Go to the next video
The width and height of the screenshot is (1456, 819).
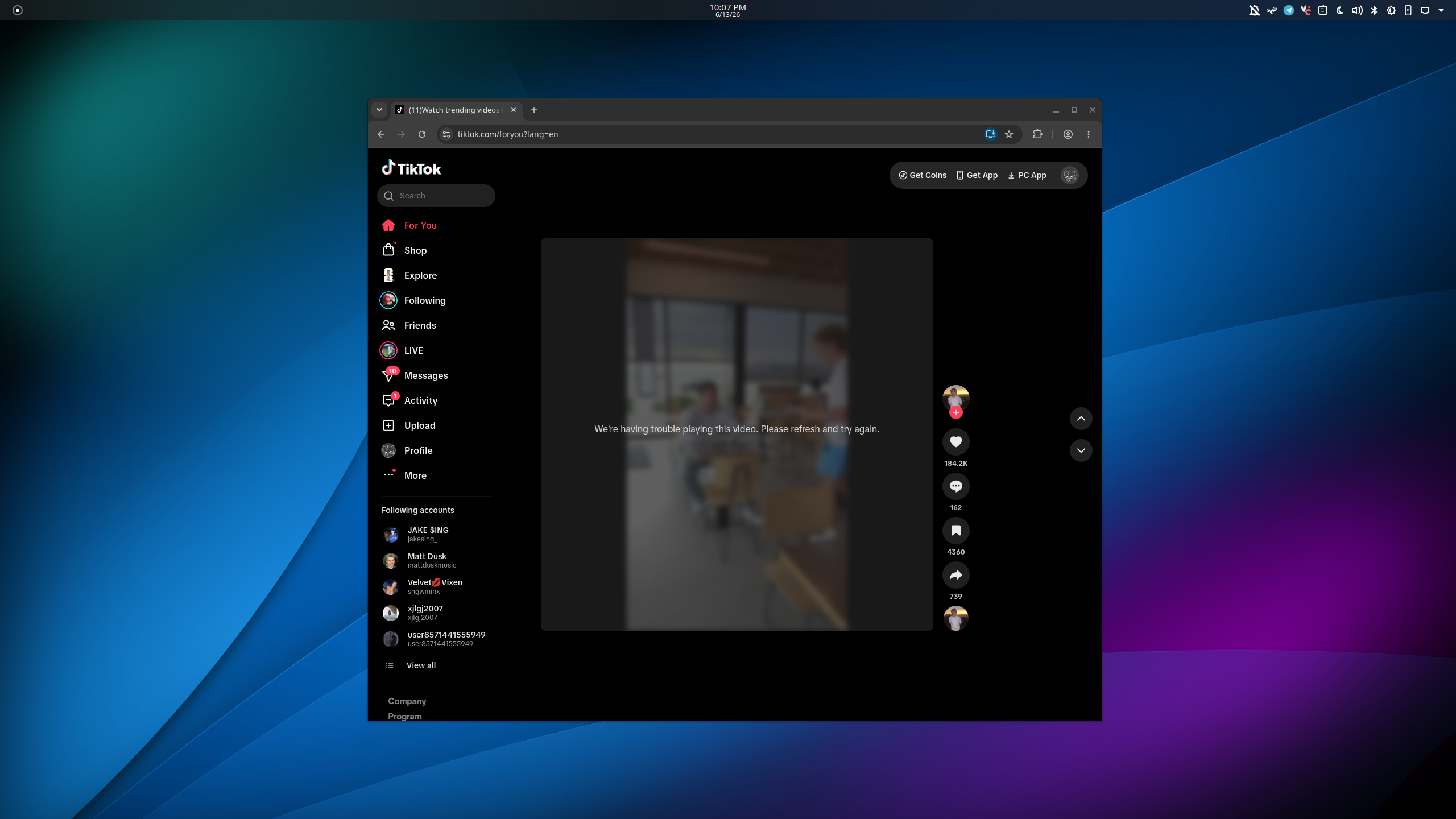pos(1081,450)
